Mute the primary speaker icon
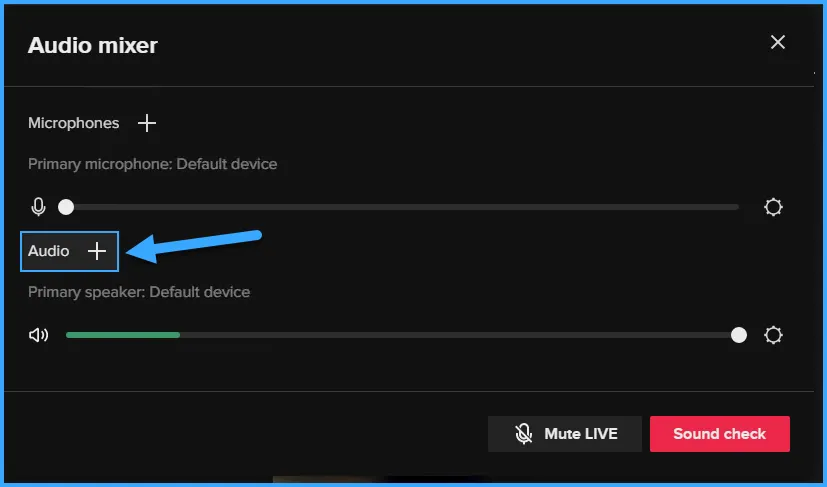Screen dimensions: 827x487 tap(38, 335)
